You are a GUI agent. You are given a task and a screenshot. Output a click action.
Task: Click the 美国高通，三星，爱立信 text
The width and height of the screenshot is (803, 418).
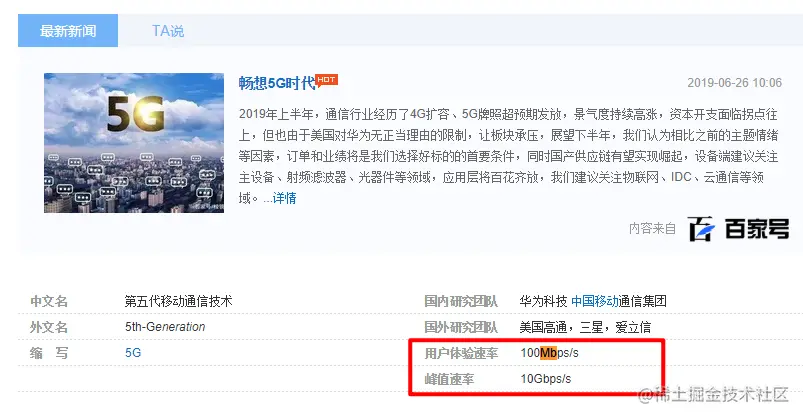point(585,327)
